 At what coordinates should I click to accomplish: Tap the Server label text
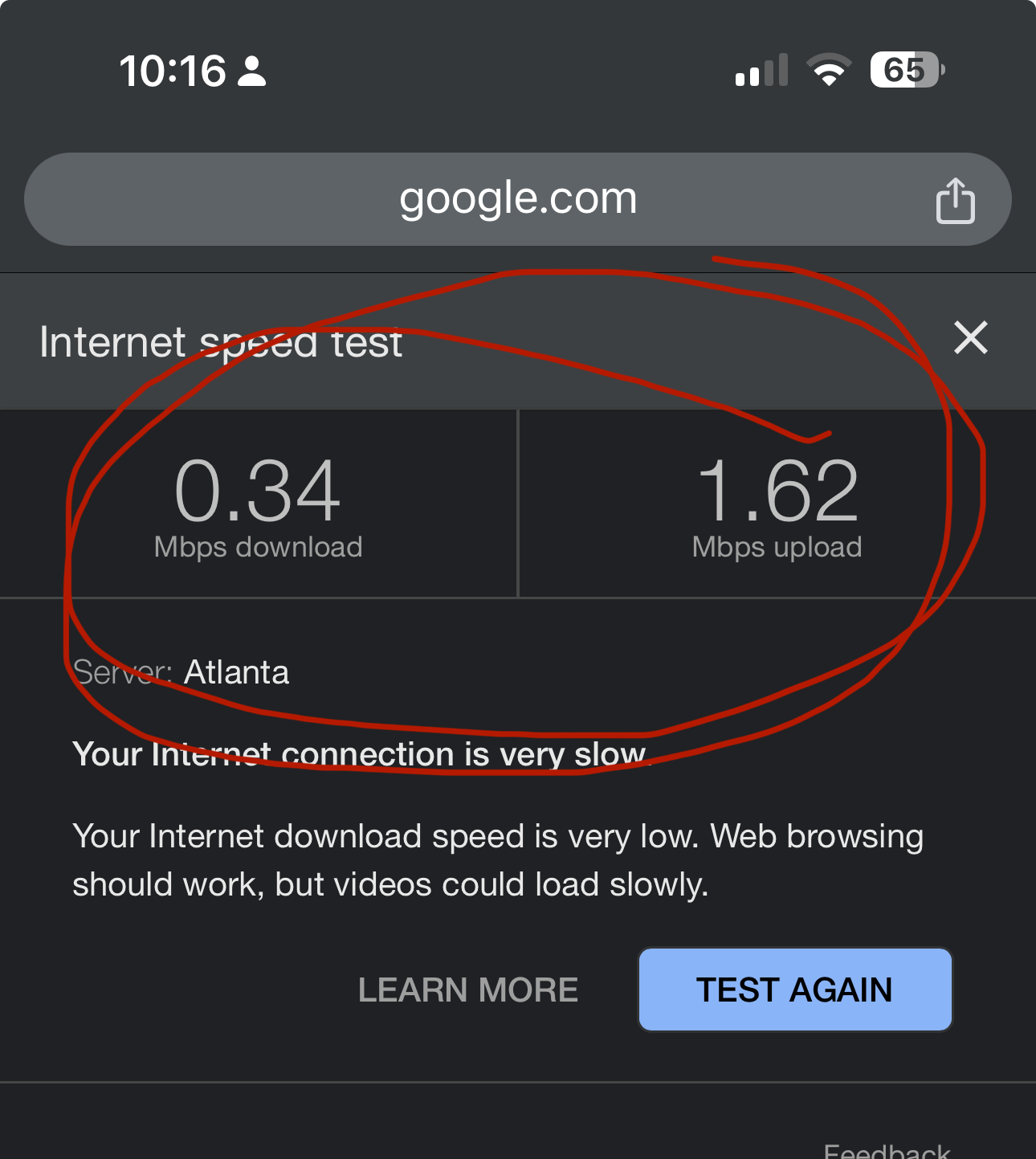[122, 672]
